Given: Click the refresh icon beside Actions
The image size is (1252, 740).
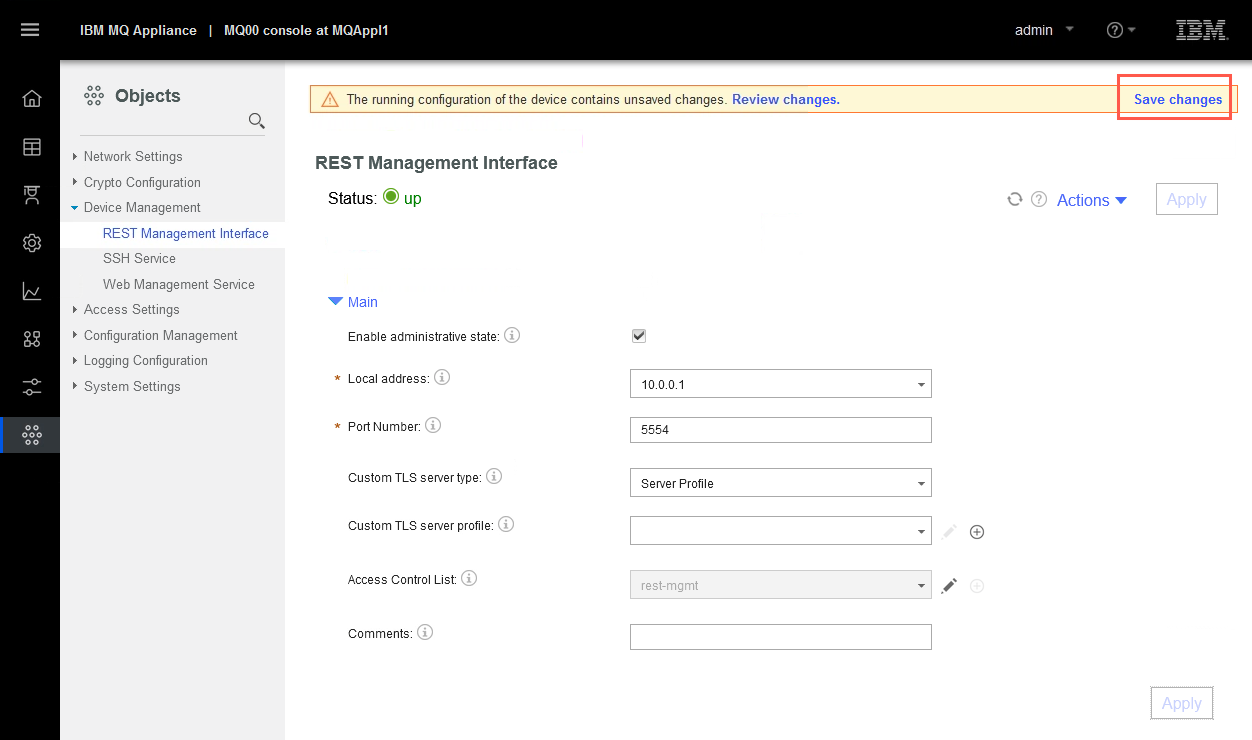Looking at the screenshot, I should 1014,199.
